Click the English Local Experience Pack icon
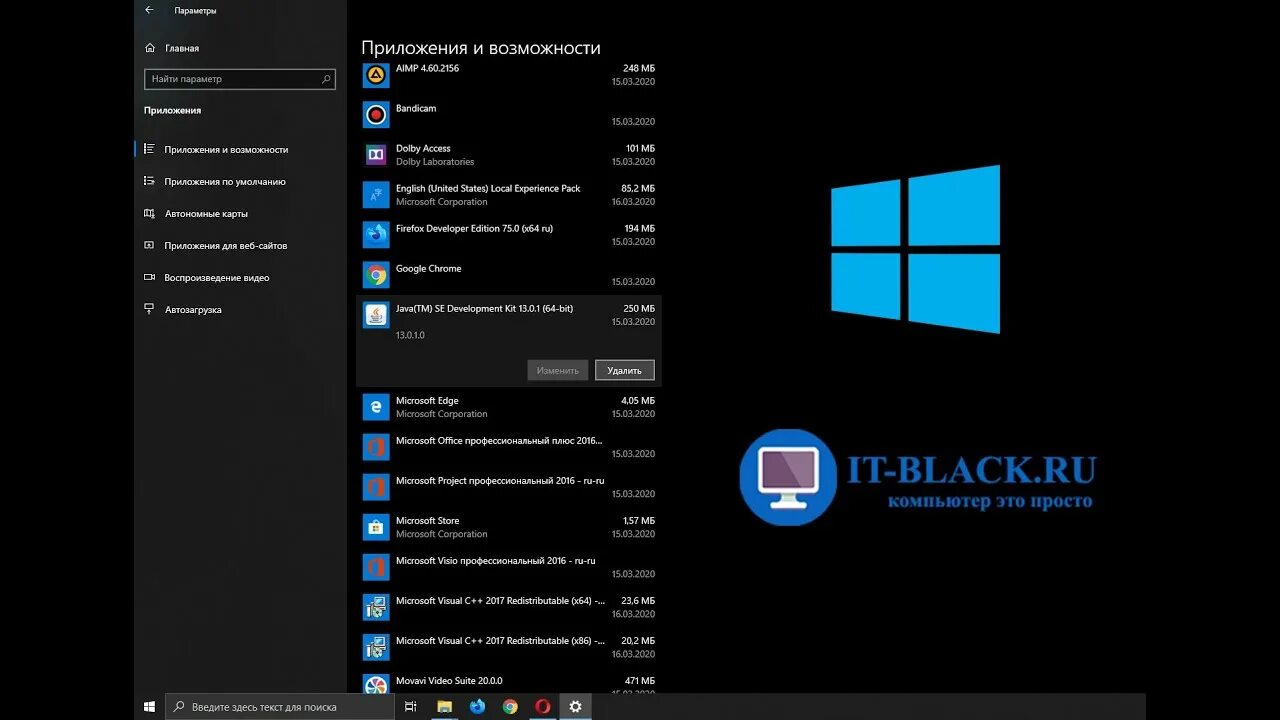Viewport: 1280px width, 720px height. point(376,195)
